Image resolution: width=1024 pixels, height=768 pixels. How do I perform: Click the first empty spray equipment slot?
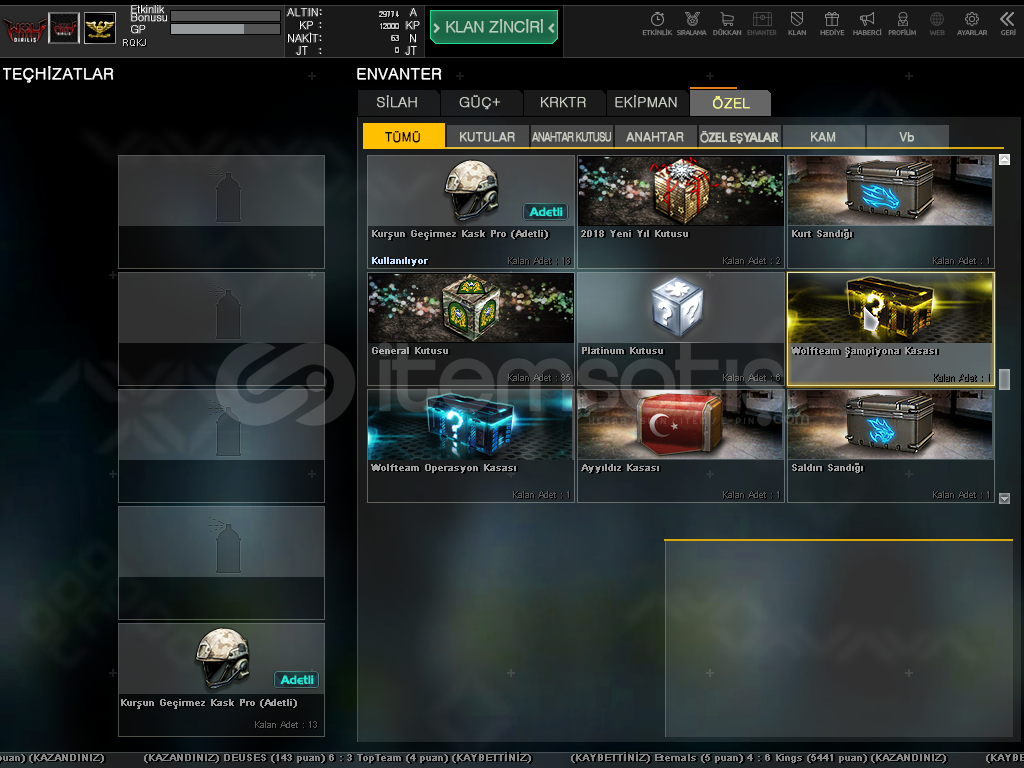[221, 212]
